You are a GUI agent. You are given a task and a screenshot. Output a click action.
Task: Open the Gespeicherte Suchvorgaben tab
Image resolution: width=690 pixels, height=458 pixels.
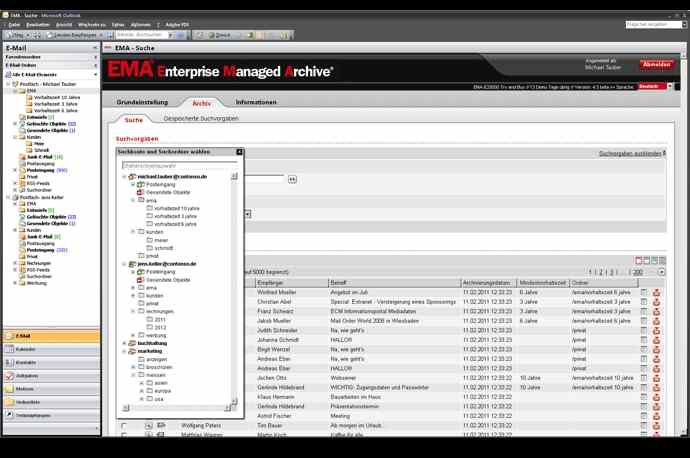(200, 119)
